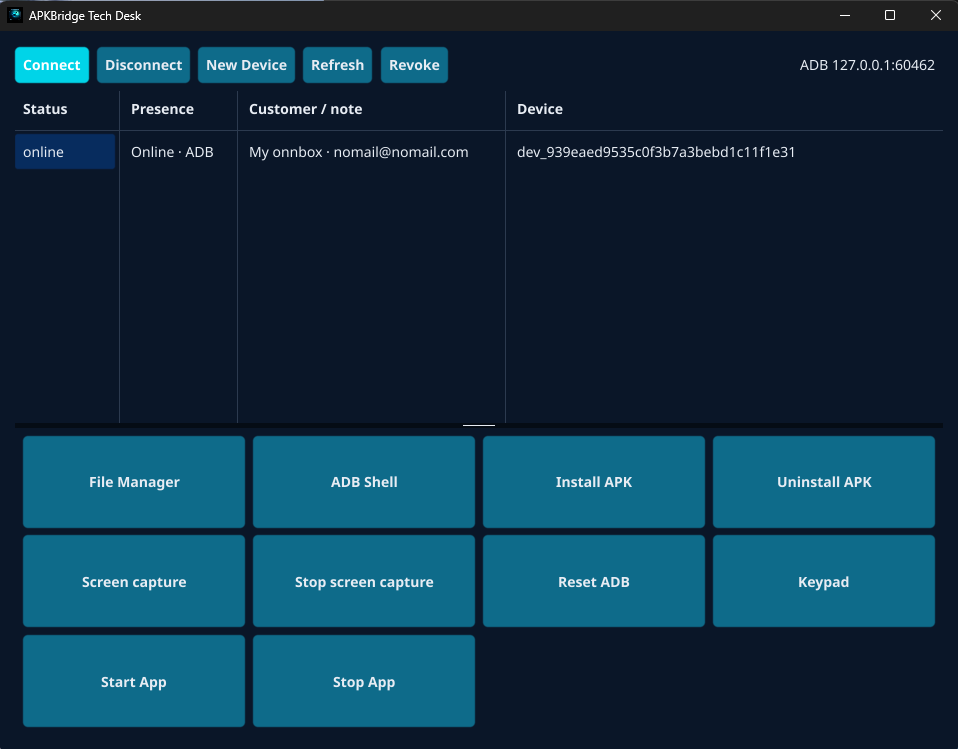This screenshot has width=958, height=749.
Task: Click the Status column header
Action: (67, 109)
